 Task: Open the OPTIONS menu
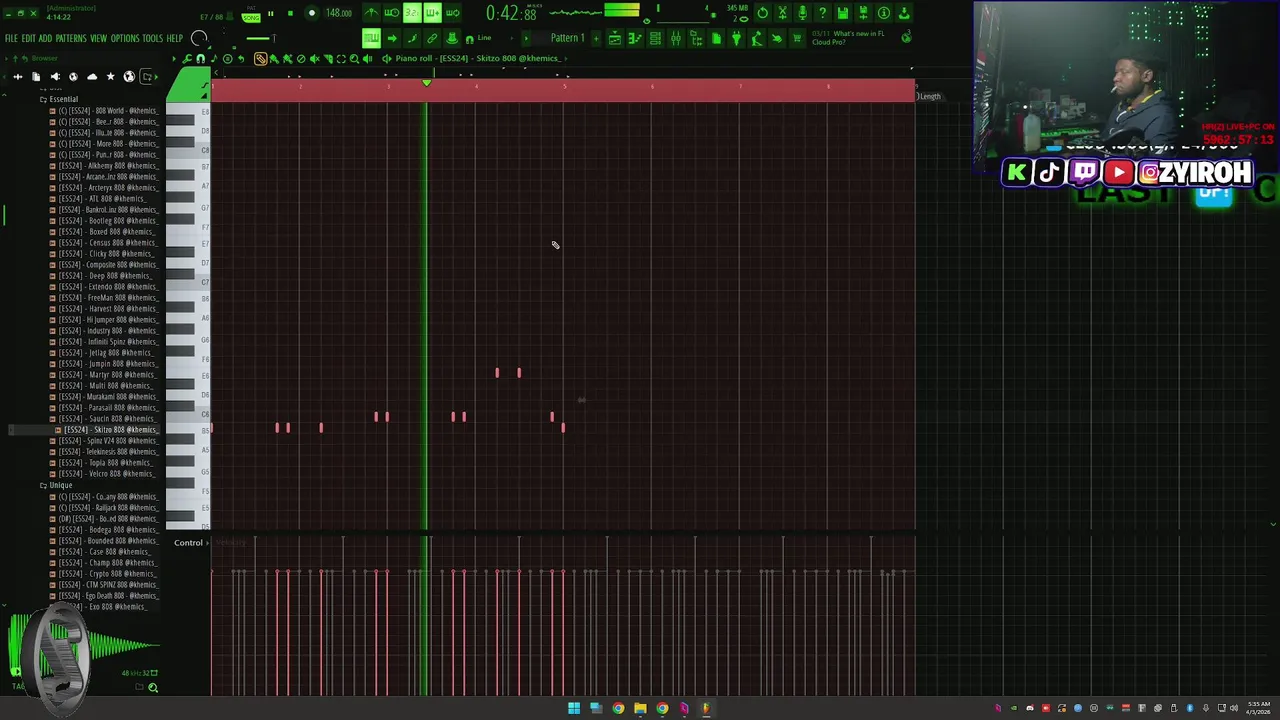click(x=125, y=39)
